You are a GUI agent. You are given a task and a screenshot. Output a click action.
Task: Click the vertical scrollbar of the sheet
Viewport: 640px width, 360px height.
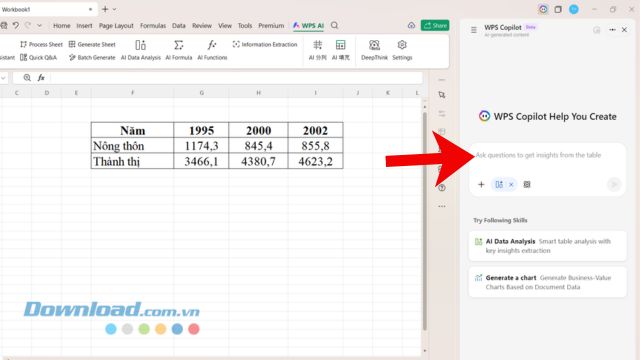coord(425,220)
